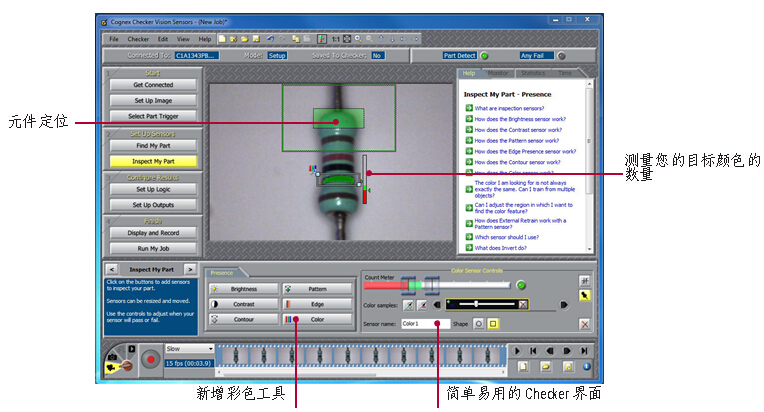764x412 pixels.
Task: Open the Slow playback speed dropdown
Action: point(190,349)
